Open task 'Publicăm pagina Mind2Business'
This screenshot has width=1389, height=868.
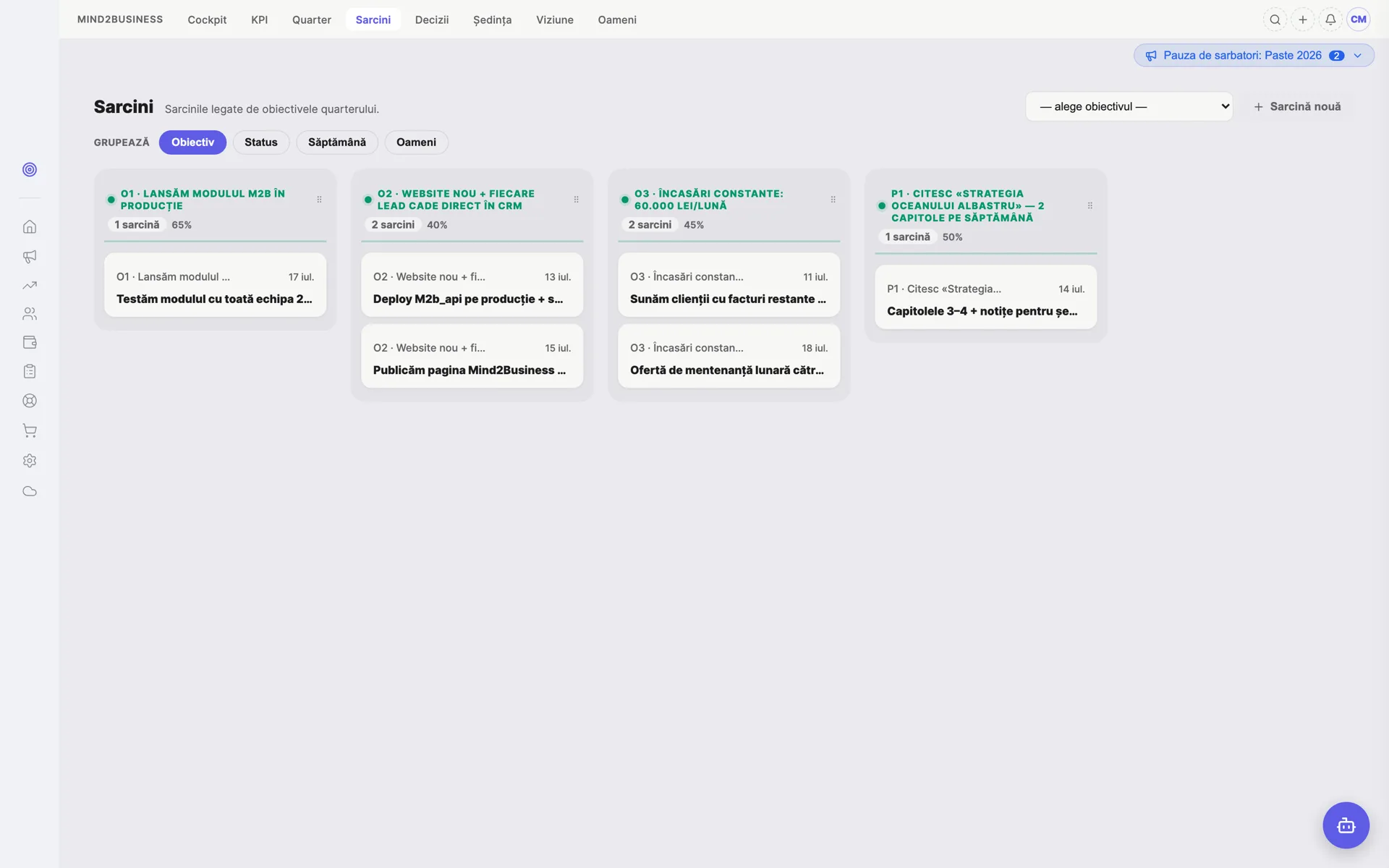pos(472,356)
